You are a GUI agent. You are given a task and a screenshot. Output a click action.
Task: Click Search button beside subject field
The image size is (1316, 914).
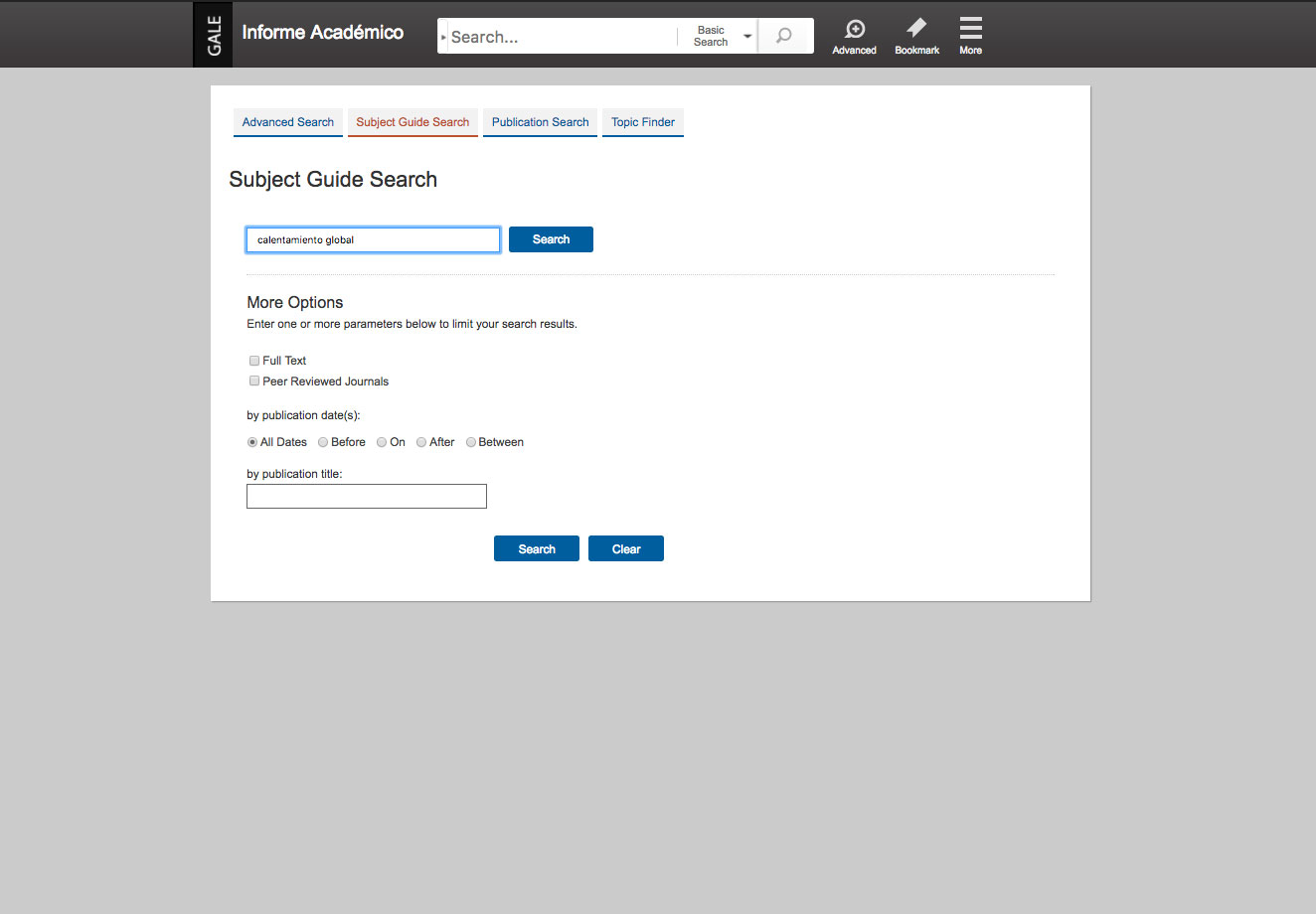[x=551, y=239]
